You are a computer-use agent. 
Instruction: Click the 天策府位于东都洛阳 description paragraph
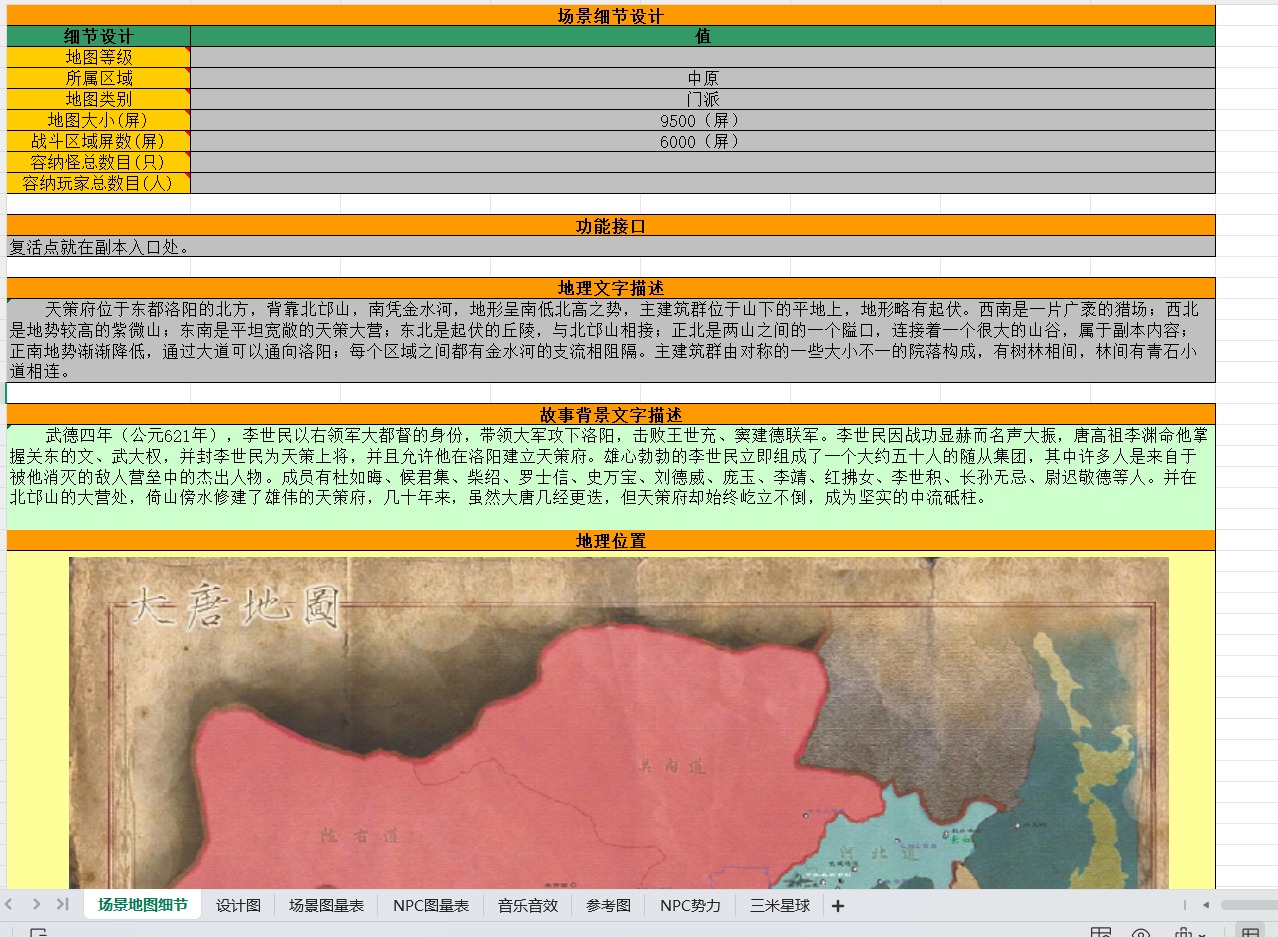point(611,340)
